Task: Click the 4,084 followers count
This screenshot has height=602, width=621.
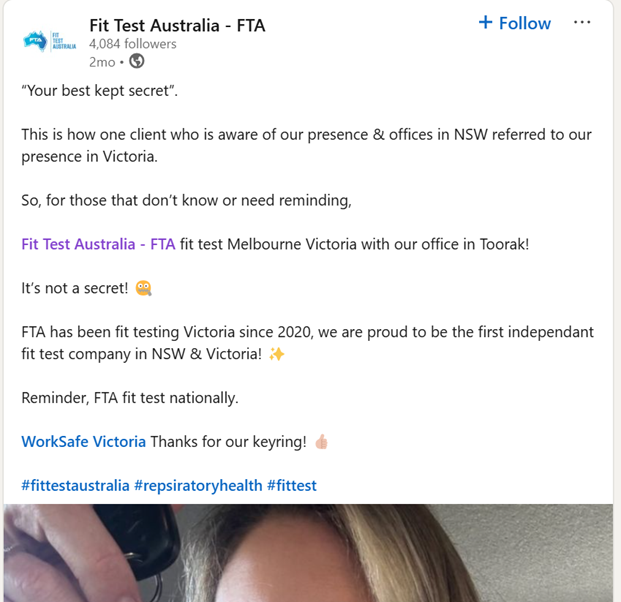Action: point(133,44)
